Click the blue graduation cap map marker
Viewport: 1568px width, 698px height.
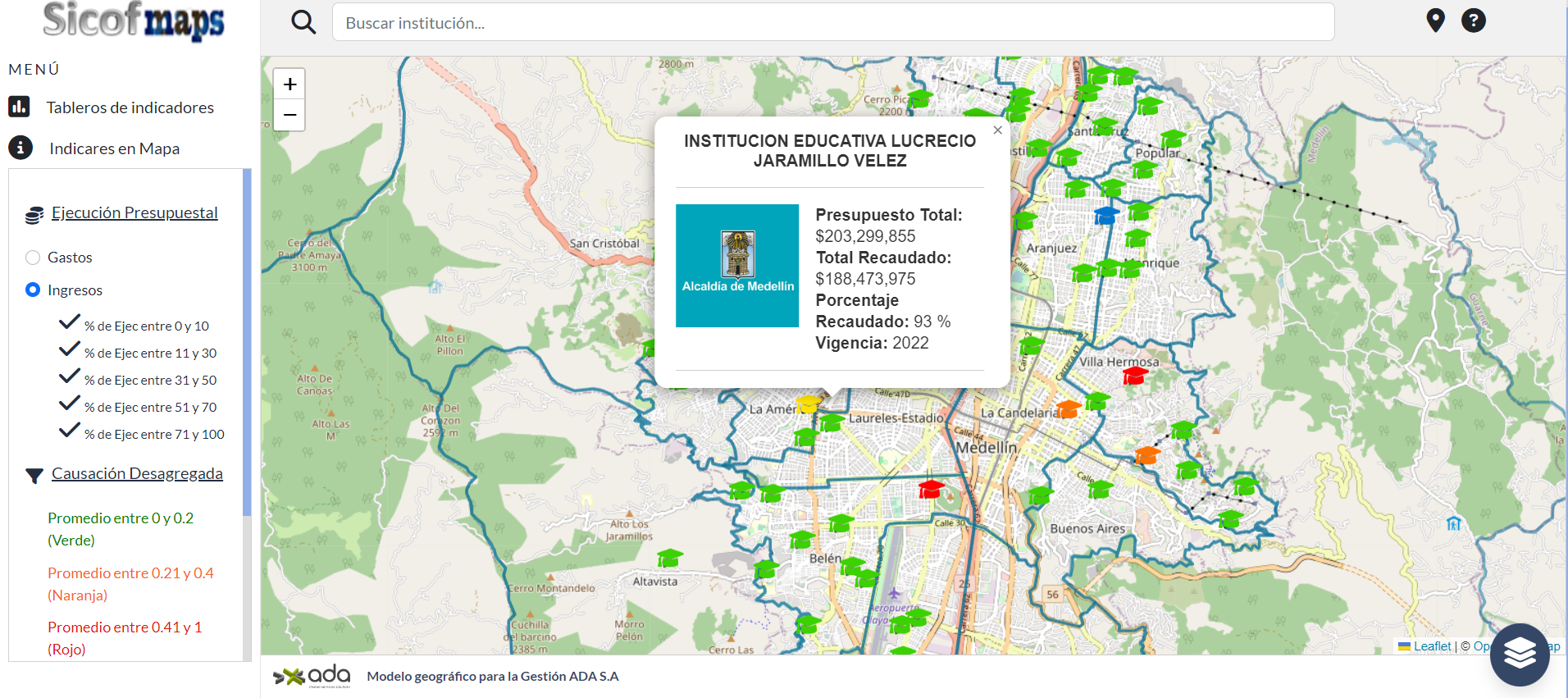click(x=1106, y=215)
